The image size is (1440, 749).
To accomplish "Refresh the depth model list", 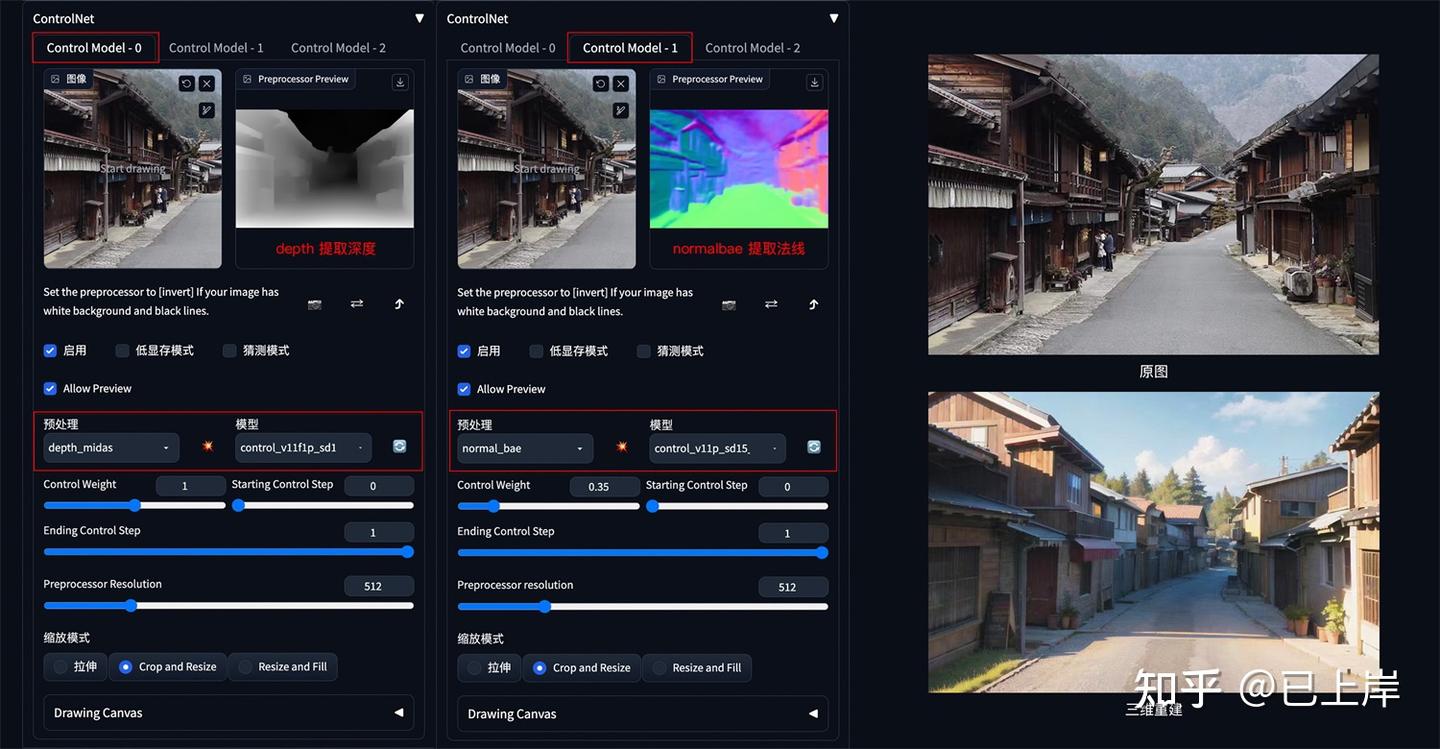I will (x=399, y=447).
